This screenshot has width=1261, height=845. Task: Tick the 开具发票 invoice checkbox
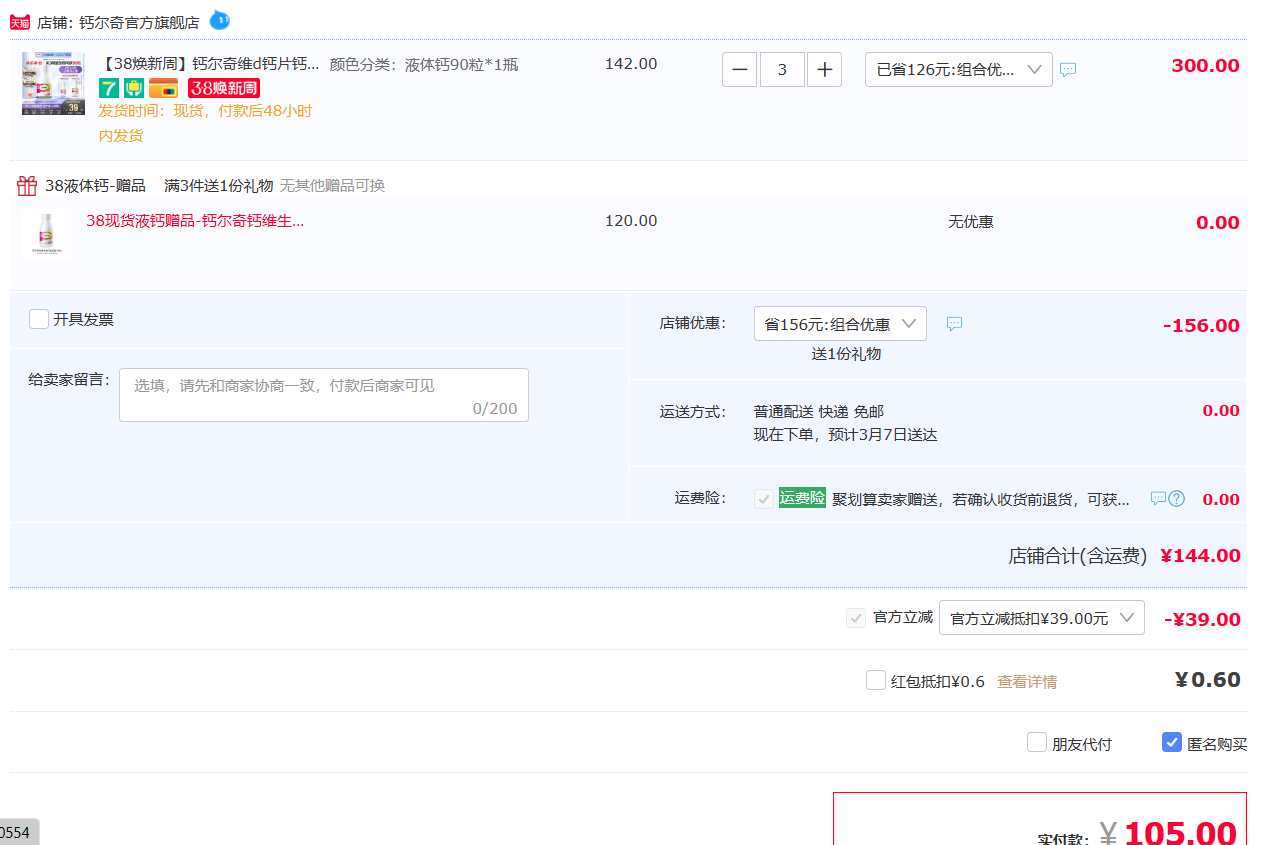(x=39, y=319)
